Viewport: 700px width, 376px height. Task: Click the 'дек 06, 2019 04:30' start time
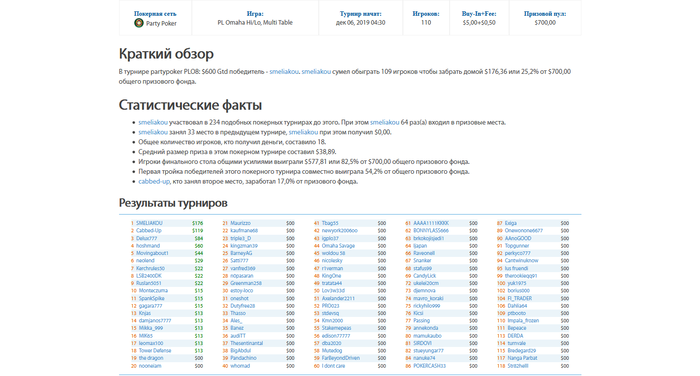360,23
